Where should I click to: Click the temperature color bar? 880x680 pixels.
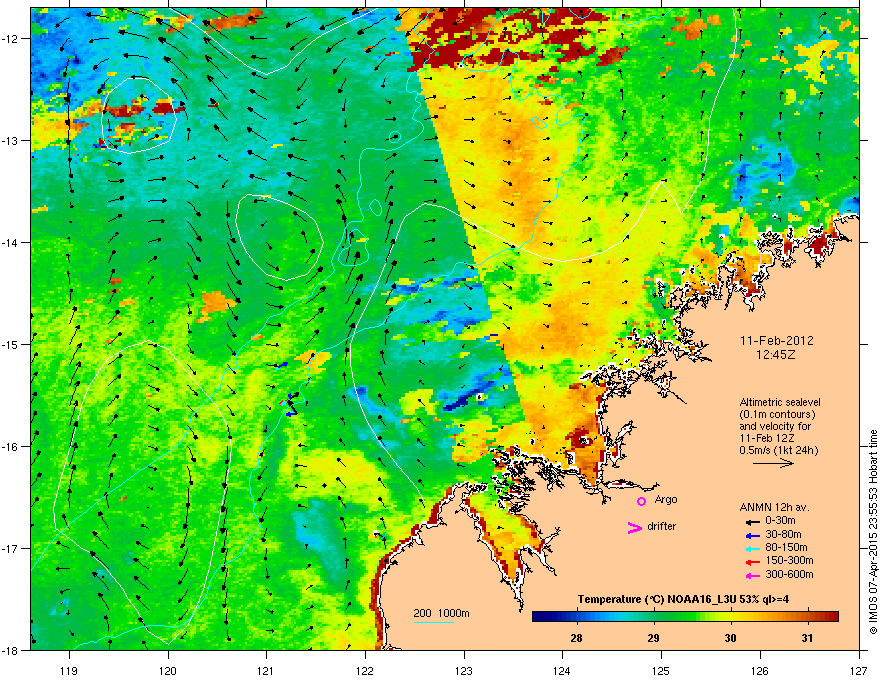pos(685,617)
